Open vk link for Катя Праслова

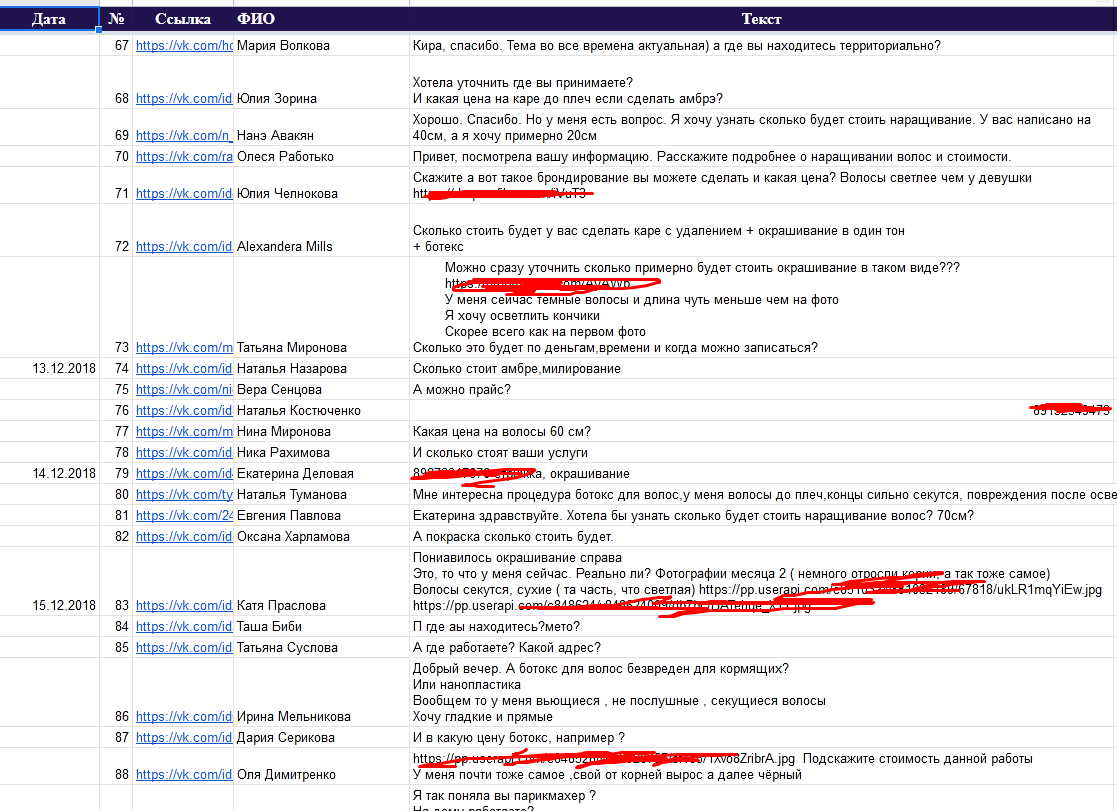(x=184, y=606)
